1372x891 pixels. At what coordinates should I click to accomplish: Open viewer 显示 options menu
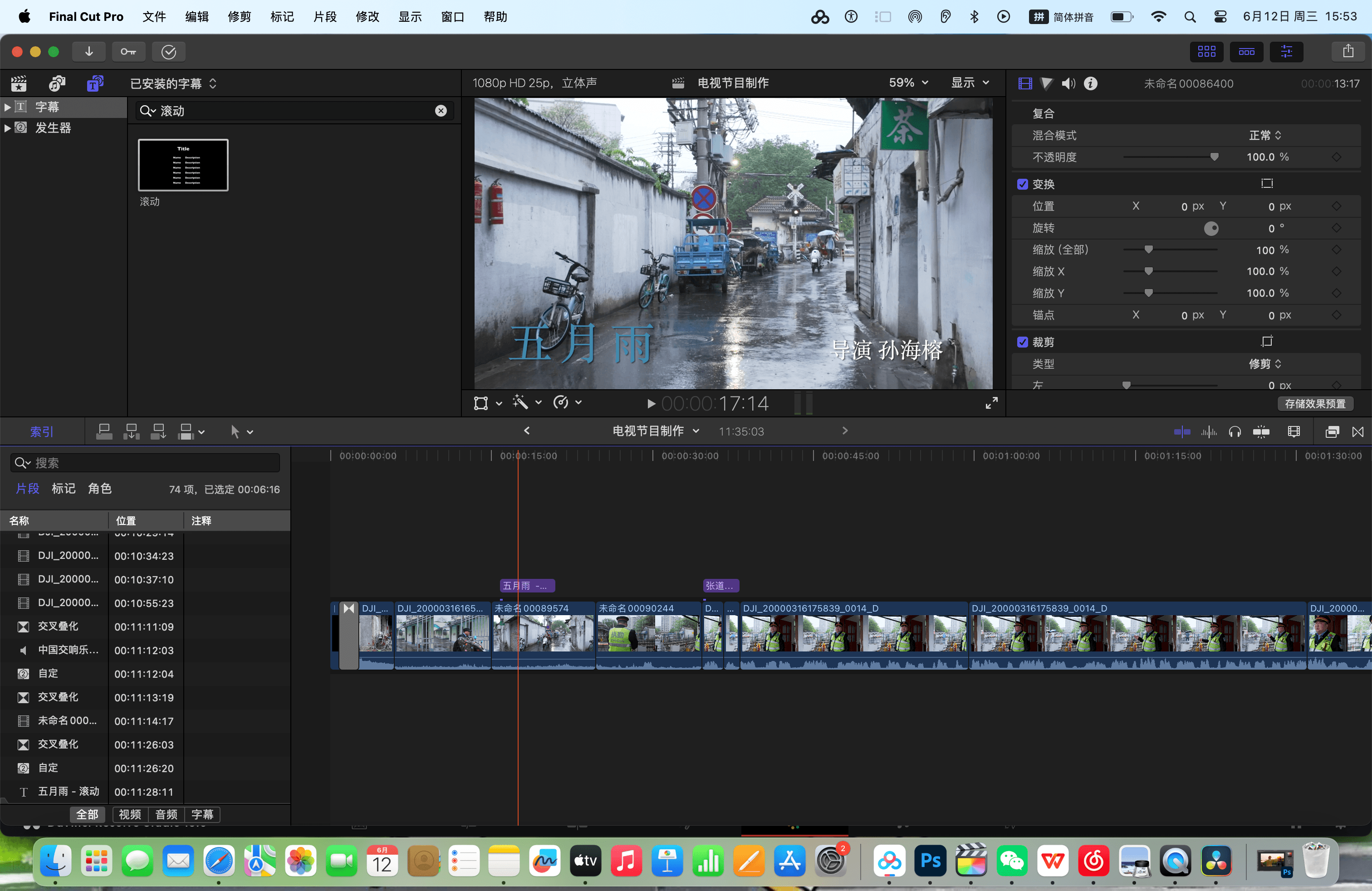tap(970, 83)
